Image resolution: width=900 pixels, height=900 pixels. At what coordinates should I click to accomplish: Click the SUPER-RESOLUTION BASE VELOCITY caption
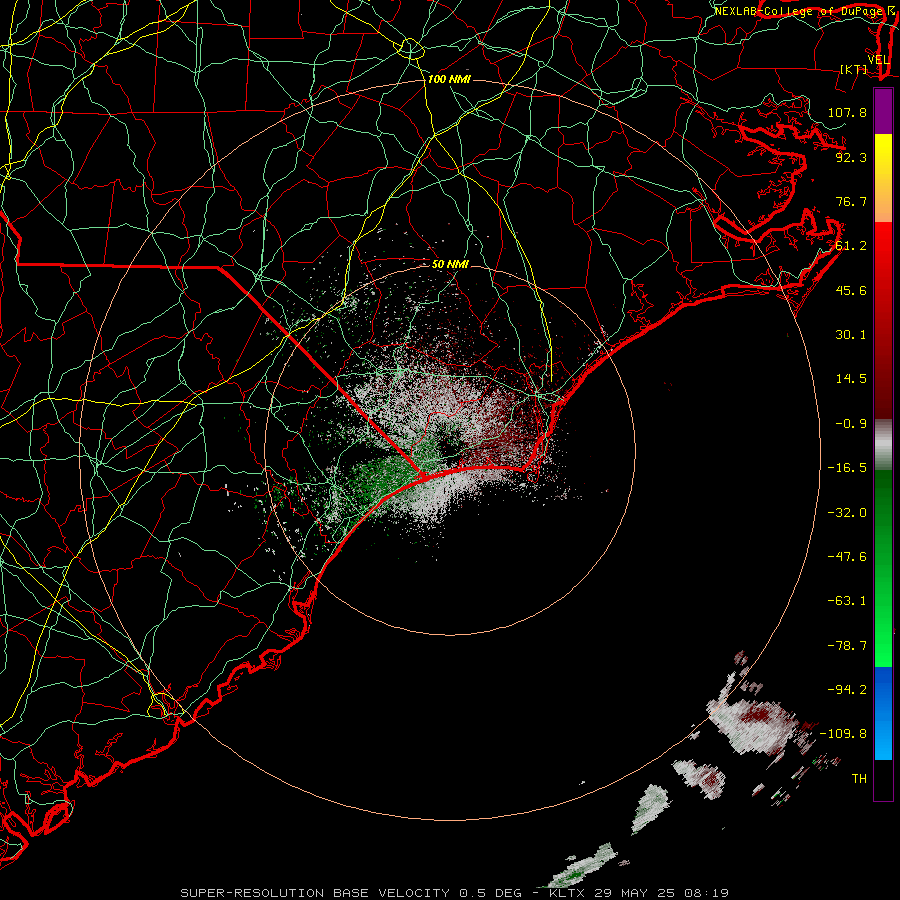click(x=454, y=893)
